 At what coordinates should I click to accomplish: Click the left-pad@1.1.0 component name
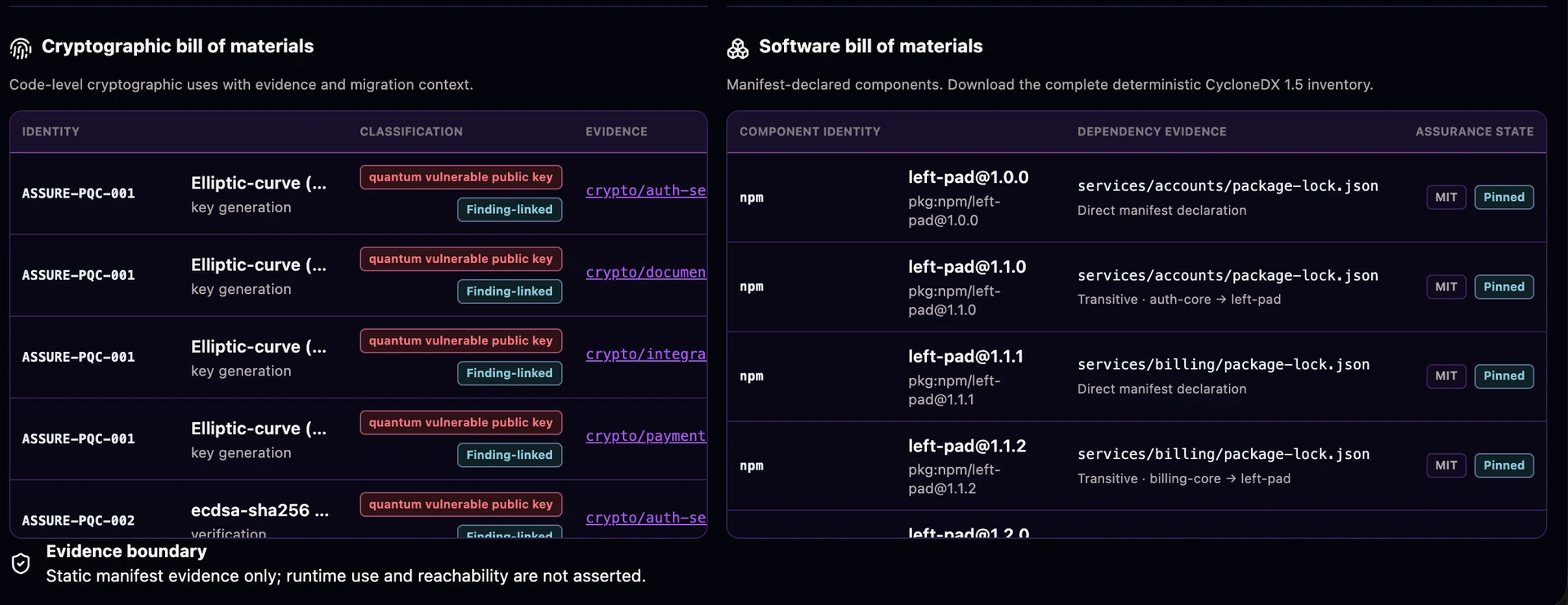coord(967,267)
